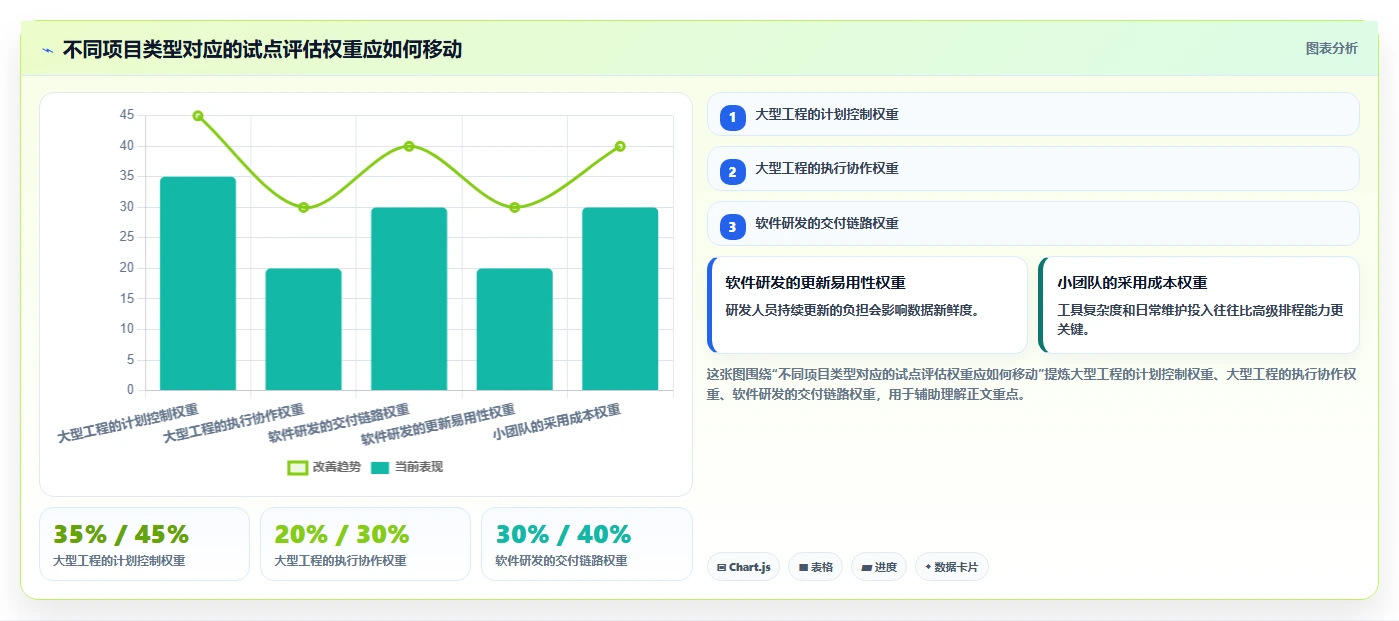Screen dimensions: 1399x621
Task: Click the 20% / 30% stat card
Action: pos(365,544)
